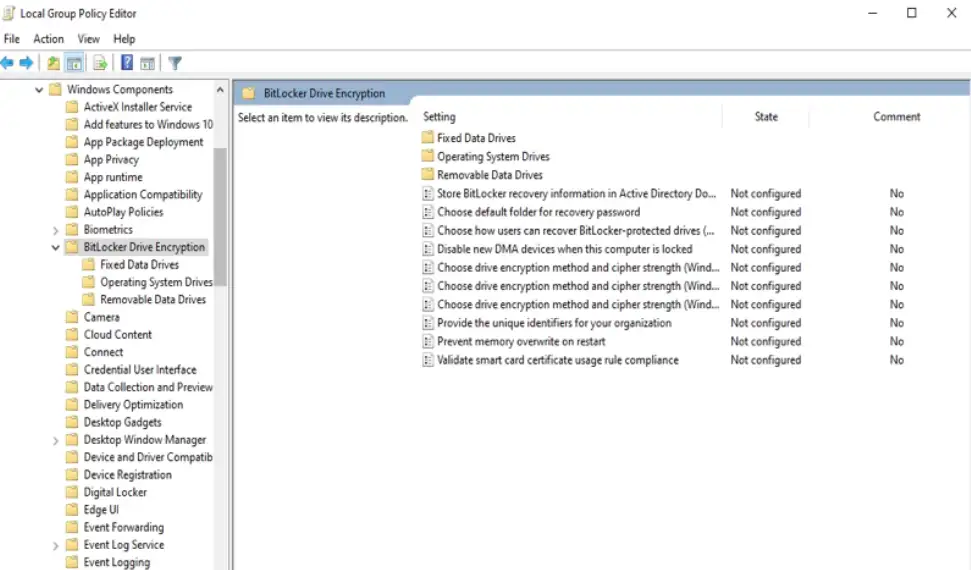The width and height of the screenshot is (971, 570).
Task: Select ActiveX Installer Service in tree
Action: pyautogui.click(x=137, y=107)
